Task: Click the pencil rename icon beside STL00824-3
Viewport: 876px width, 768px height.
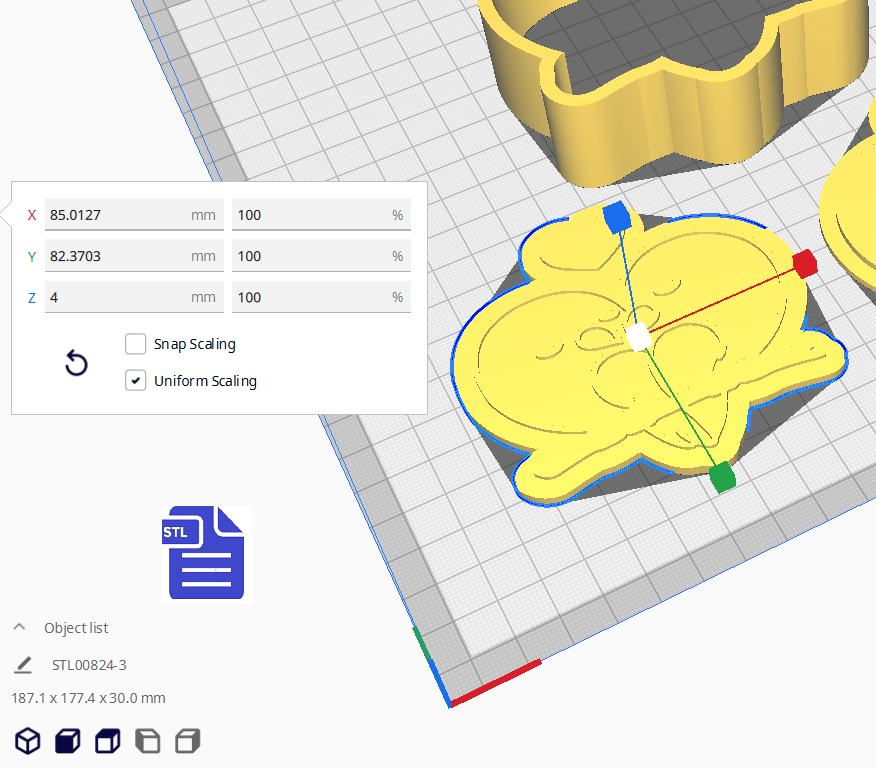Action: pyautogui.click(x=23, y=665)
